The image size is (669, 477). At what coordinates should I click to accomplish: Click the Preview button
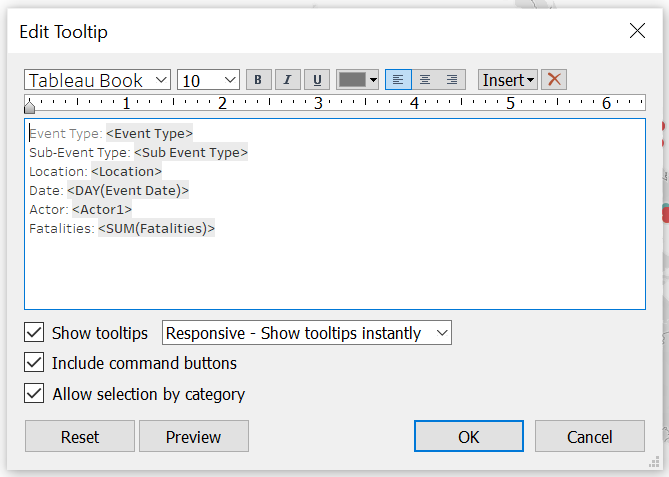click(x=194, y=436)
